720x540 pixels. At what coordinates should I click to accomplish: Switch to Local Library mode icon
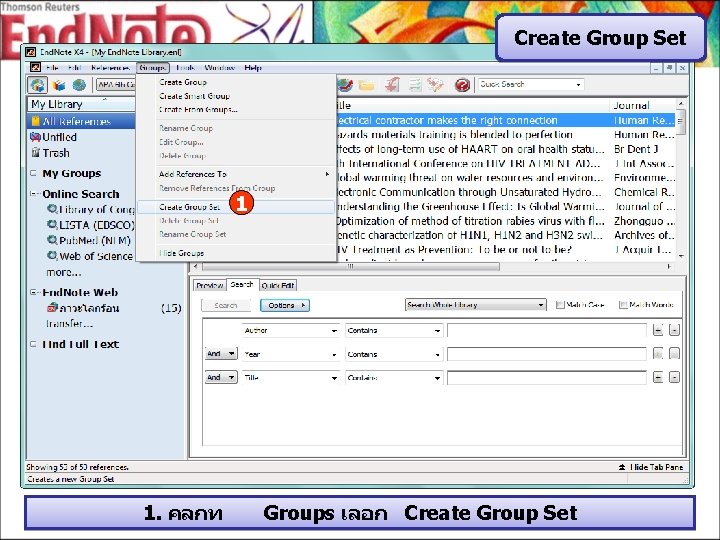tap(59, 85)
